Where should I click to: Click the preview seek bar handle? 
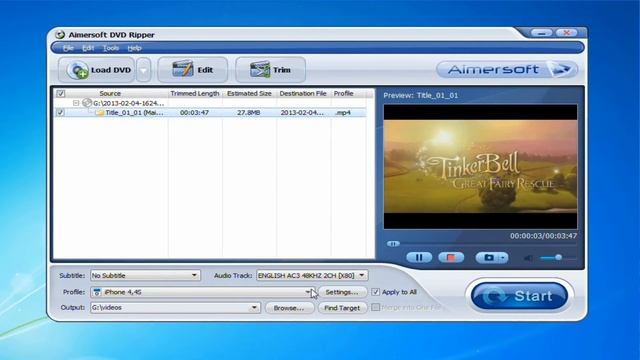point(393,244)
